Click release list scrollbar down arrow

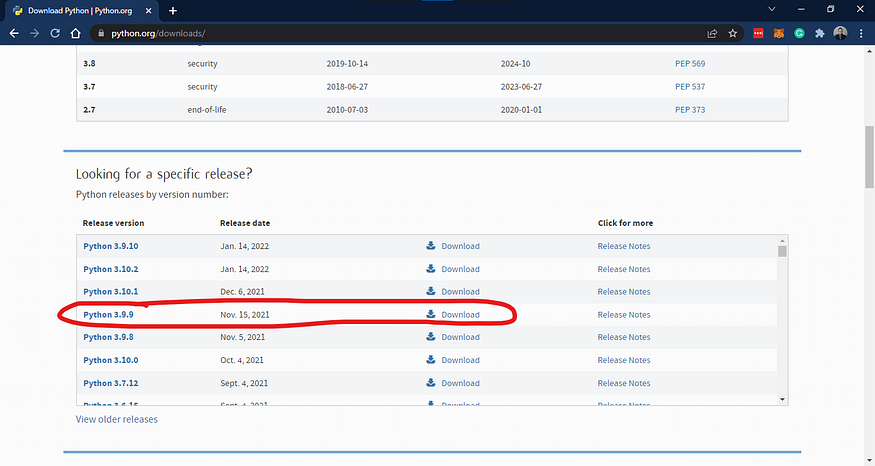tap(782, 399)
